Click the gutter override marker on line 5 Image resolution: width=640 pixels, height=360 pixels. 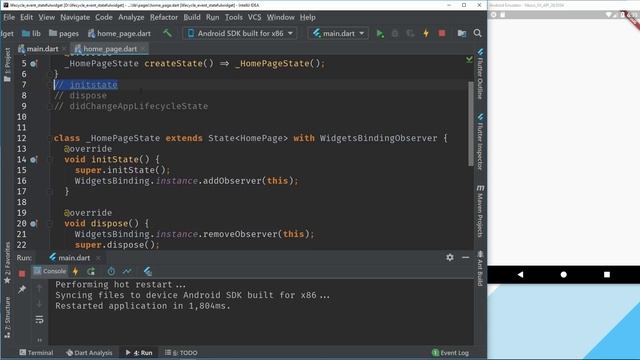(x=34, y=64)
